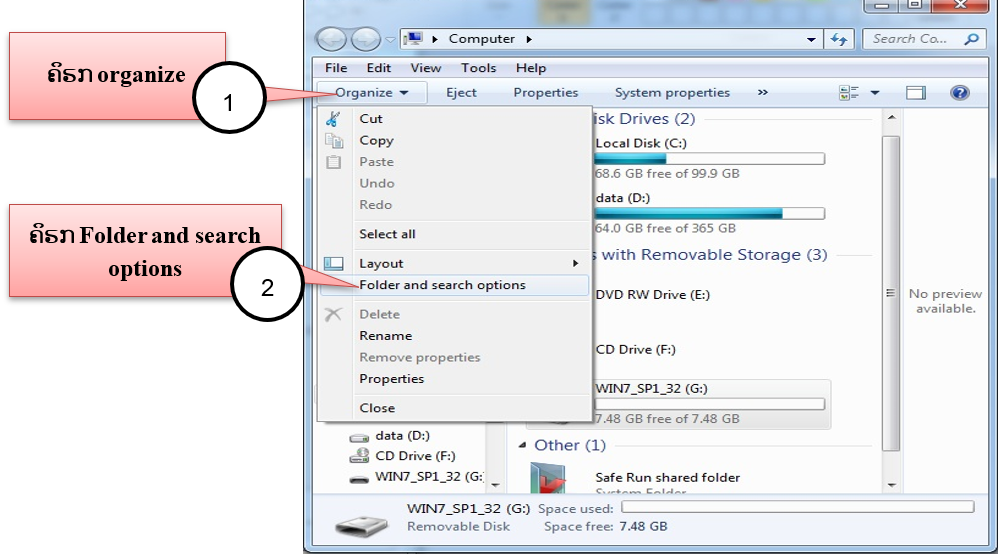Click the change view icon
The width and height of the screenshot is (1008, 559).
[850, 93]
